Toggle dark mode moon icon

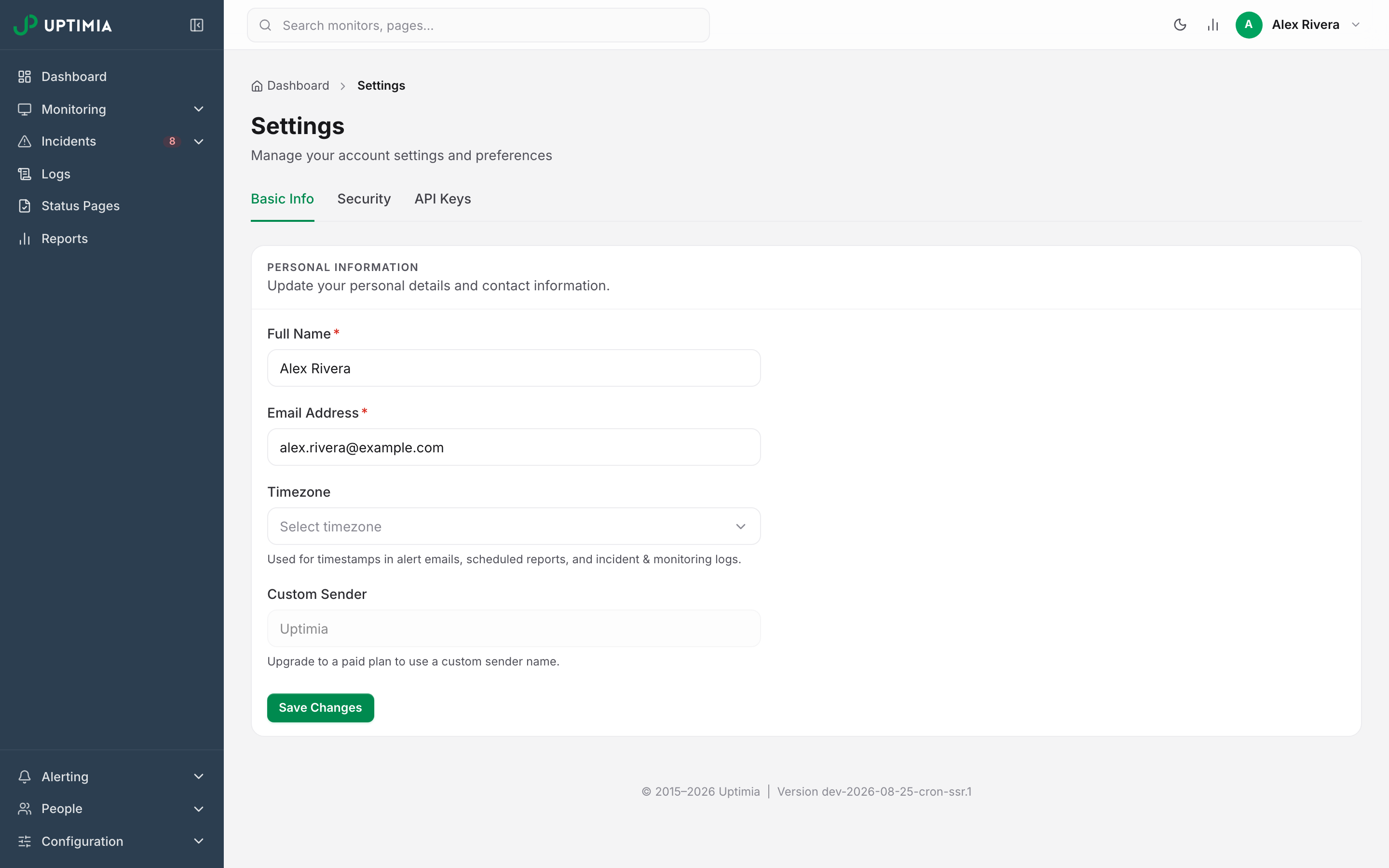1180,25
